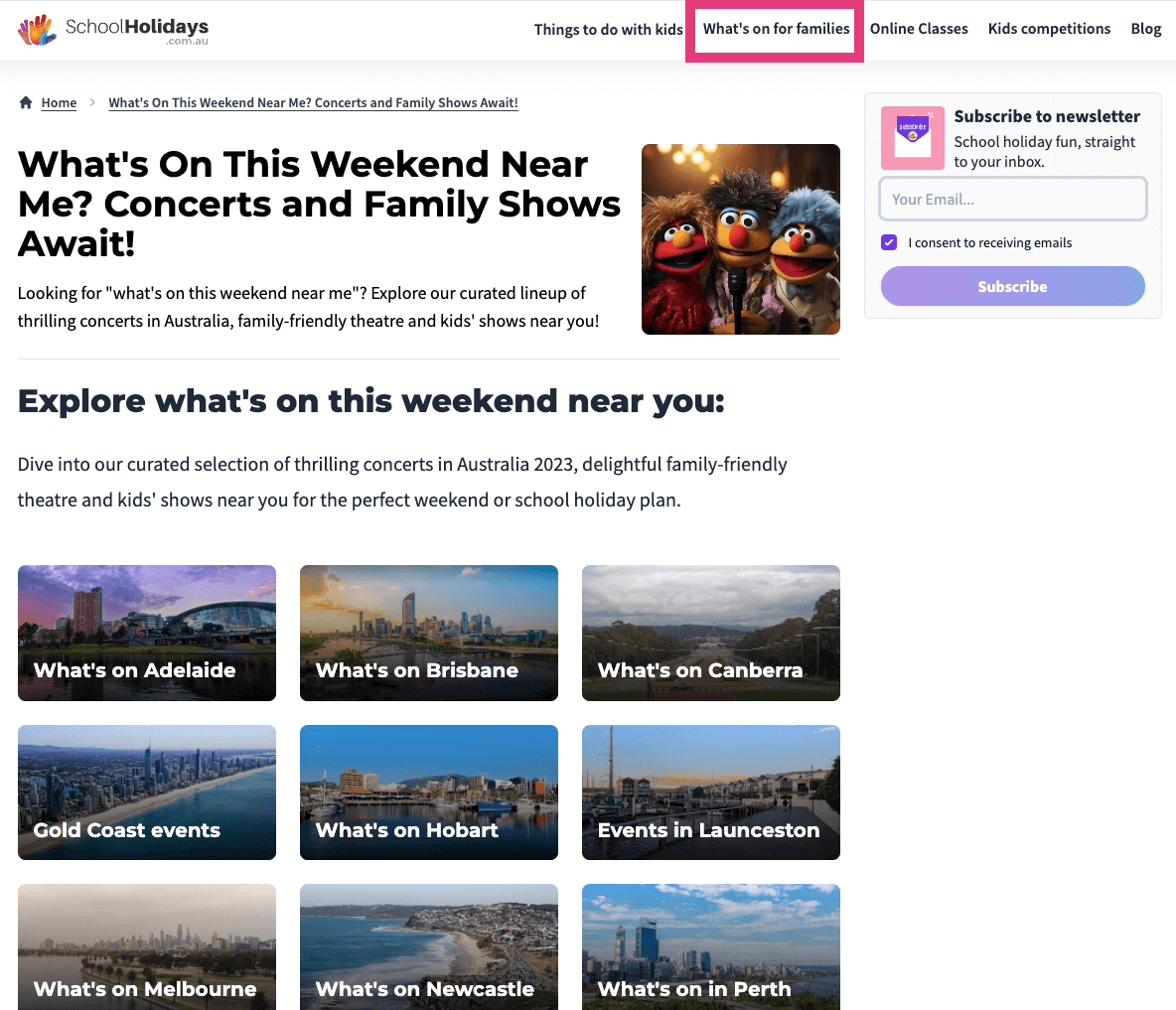
Task: Open the 'What's on for families' menu
Action: tap(775, 29)
